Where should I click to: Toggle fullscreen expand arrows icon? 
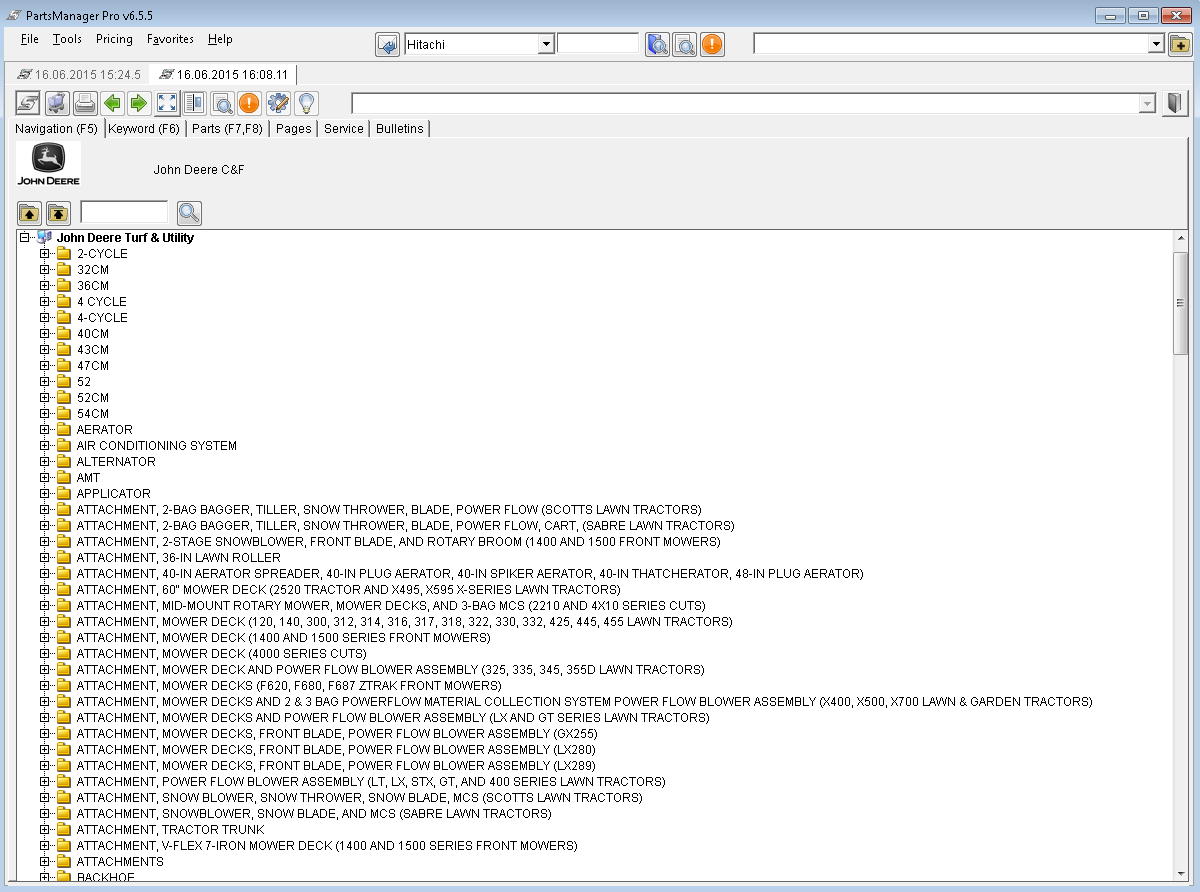[x=167, y=103]
